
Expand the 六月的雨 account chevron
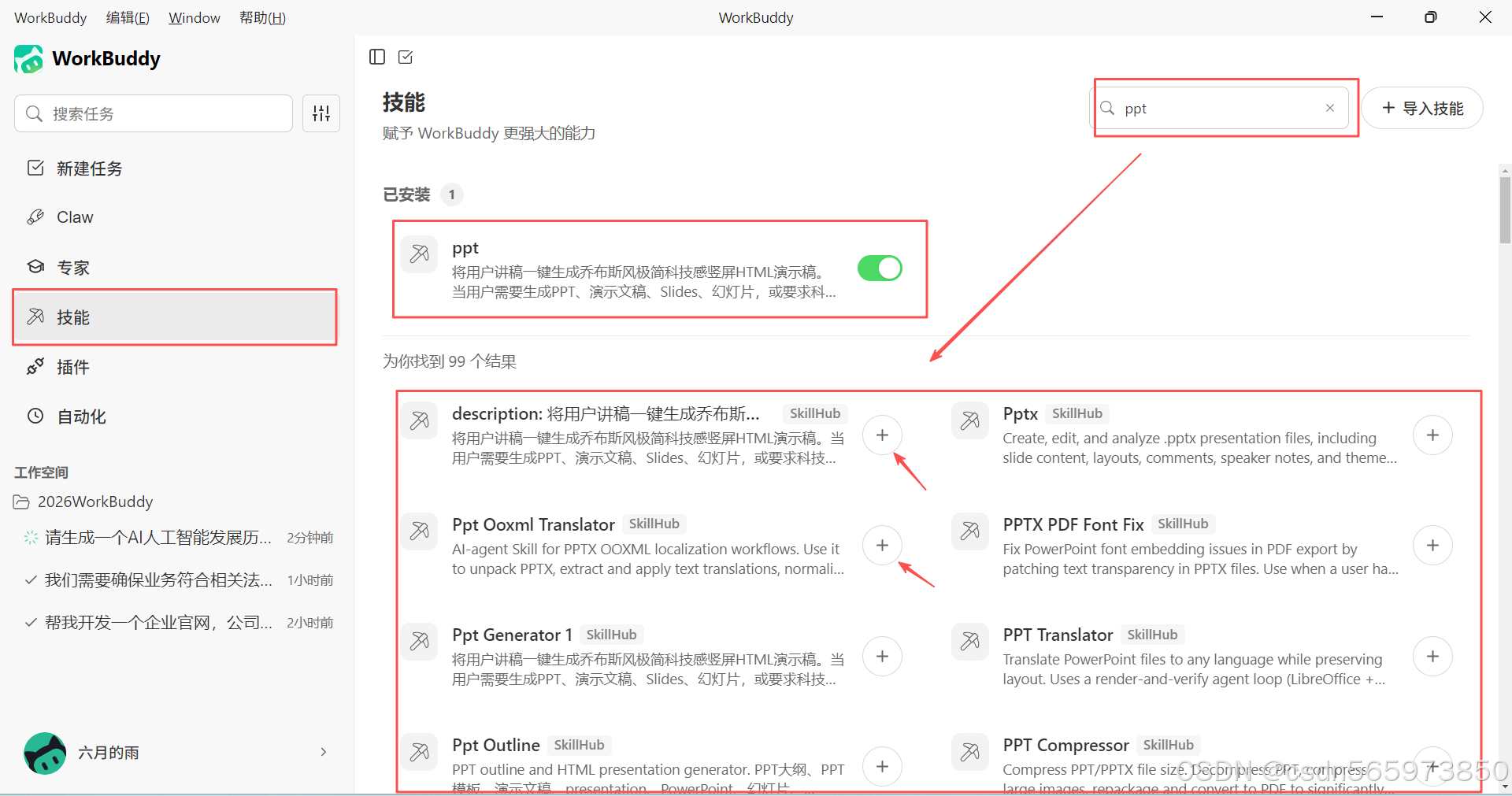tap(324, 752)
